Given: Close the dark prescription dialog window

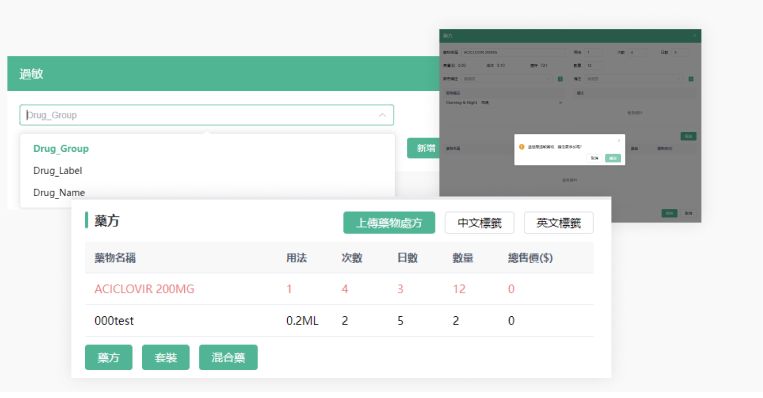Looking at the screenshot, I should 694,36.
